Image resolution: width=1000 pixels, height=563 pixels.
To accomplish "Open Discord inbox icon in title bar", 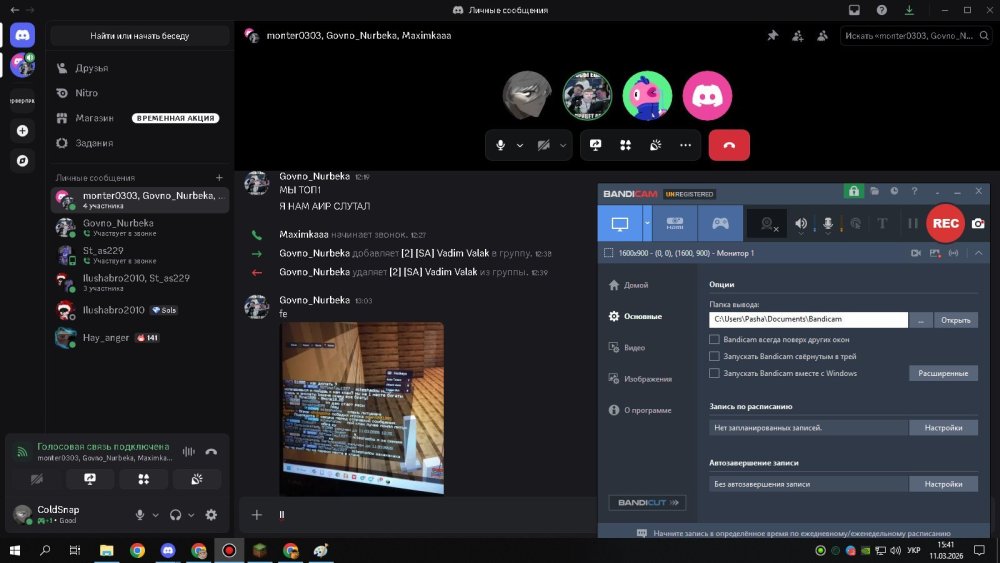I will (x=854, y=10).
